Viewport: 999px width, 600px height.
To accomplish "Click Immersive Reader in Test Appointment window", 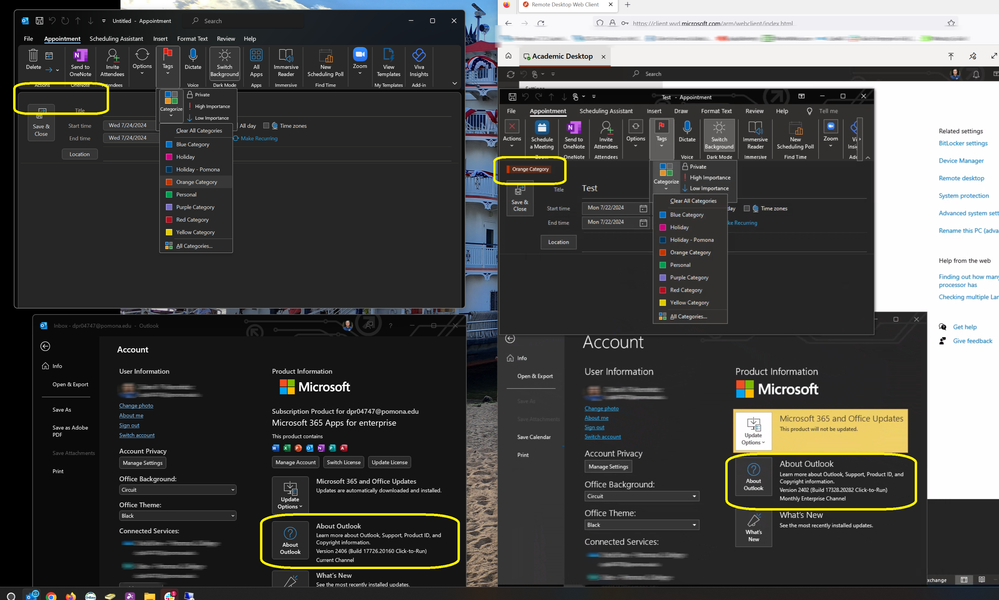I will [755, 135].
